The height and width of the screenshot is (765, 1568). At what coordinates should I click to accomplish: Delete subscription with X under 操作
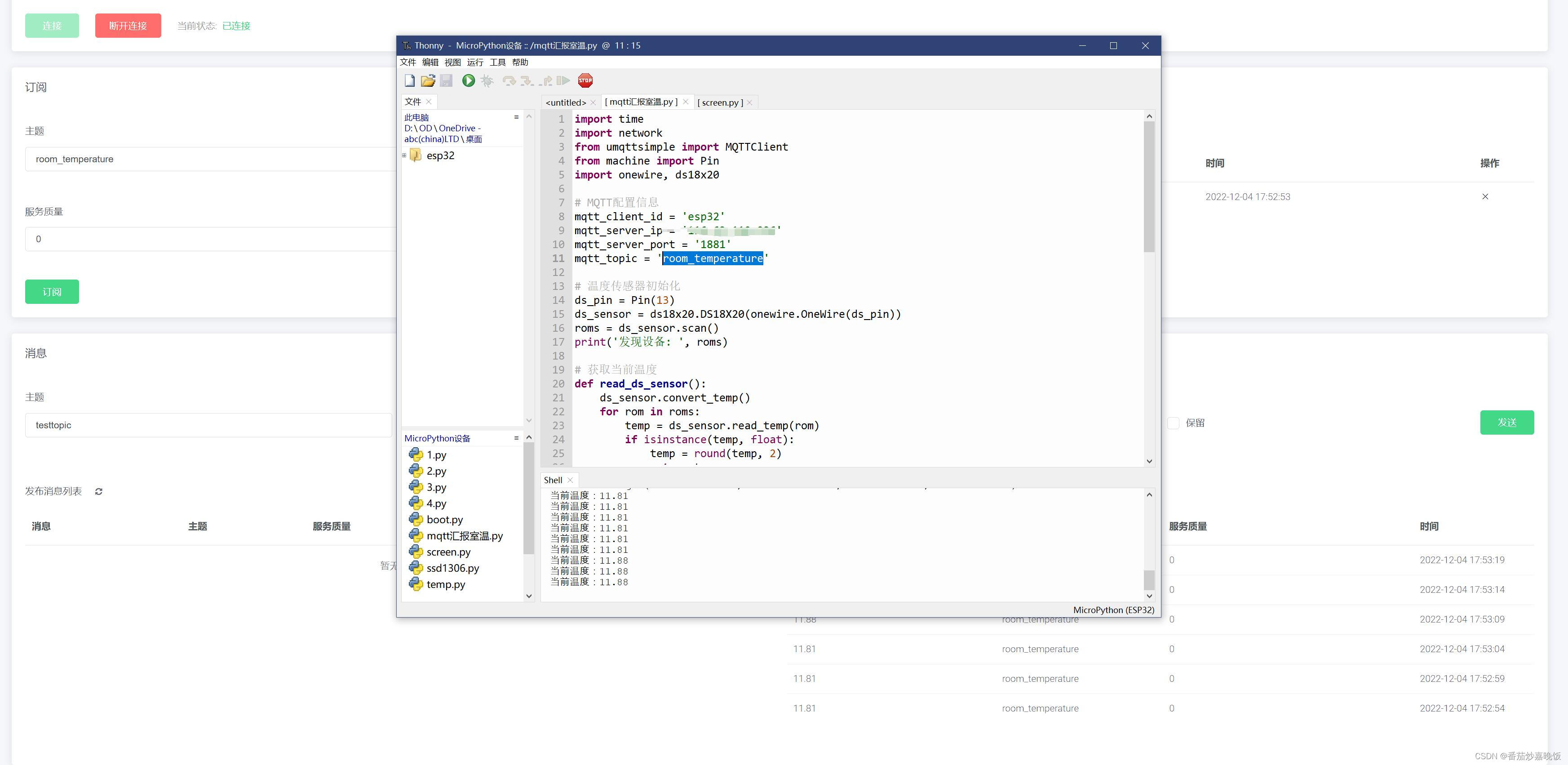tap(1484, 197)
